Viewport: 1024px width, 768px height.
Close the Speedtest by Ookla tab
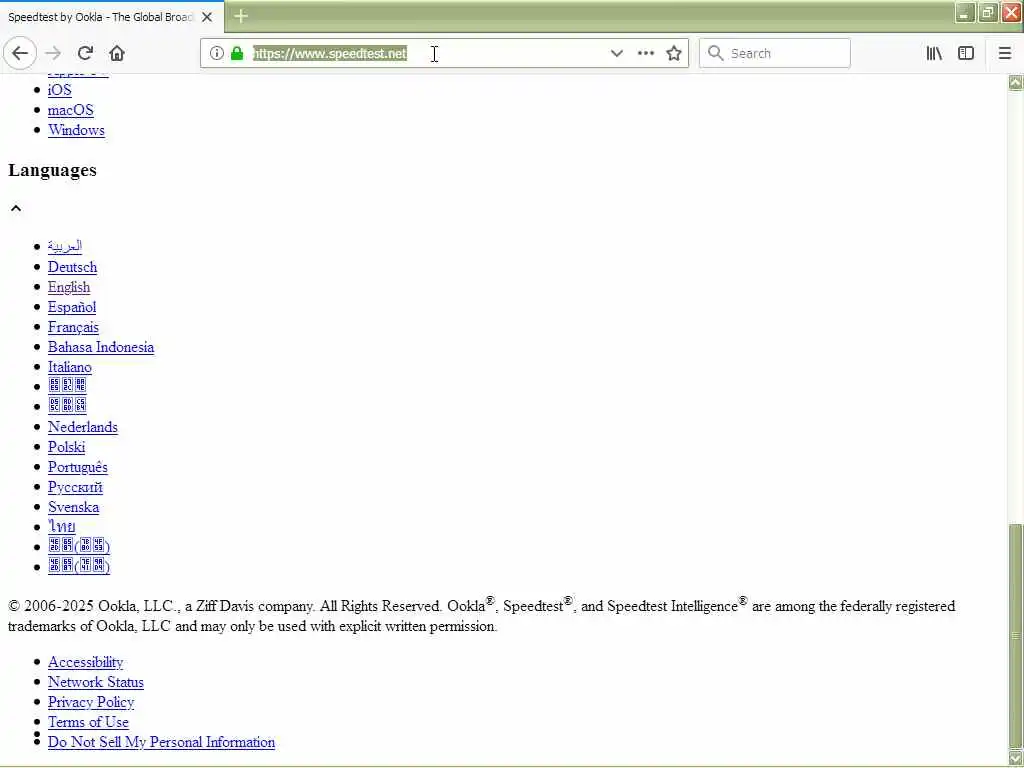click(x=206, y=17)
